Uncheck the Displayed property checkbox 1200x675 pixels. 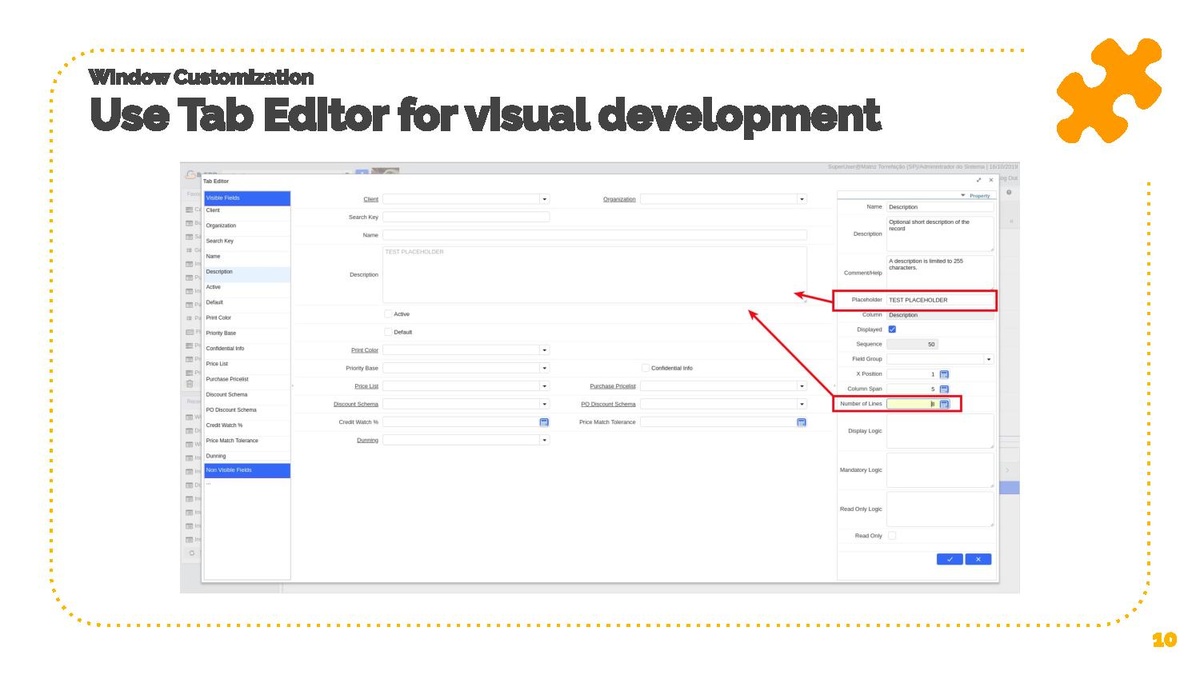pos(892,329)
